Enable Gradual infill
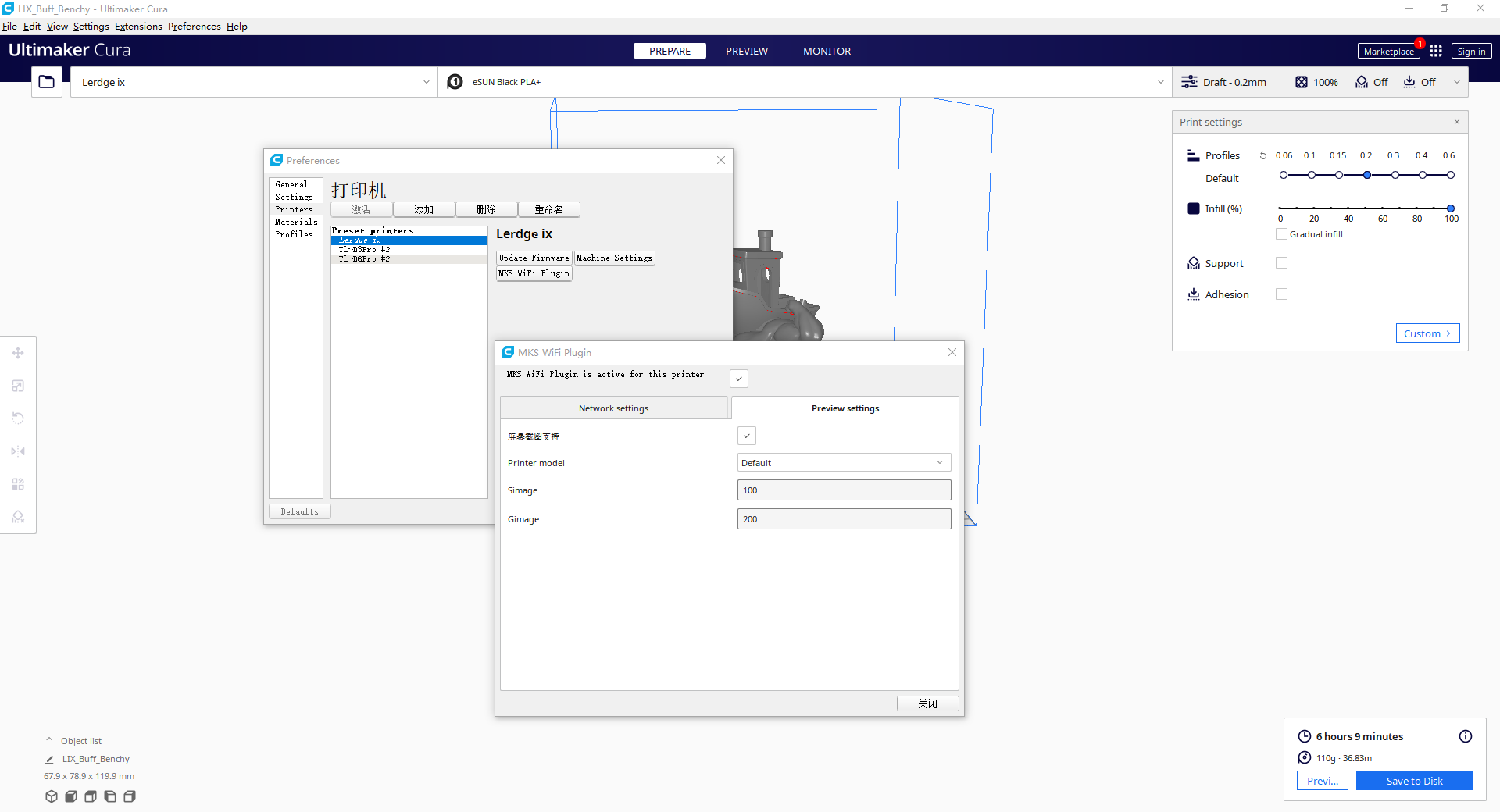 point(1280,233)
